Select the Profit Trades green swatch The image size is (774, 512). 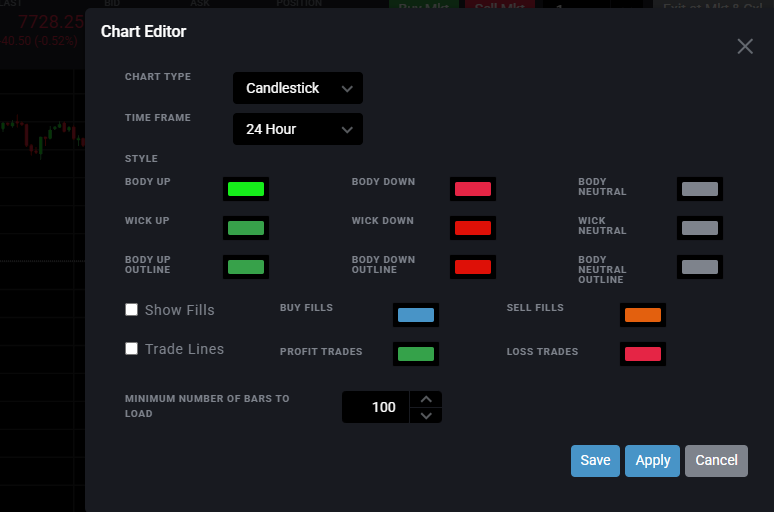416,354
